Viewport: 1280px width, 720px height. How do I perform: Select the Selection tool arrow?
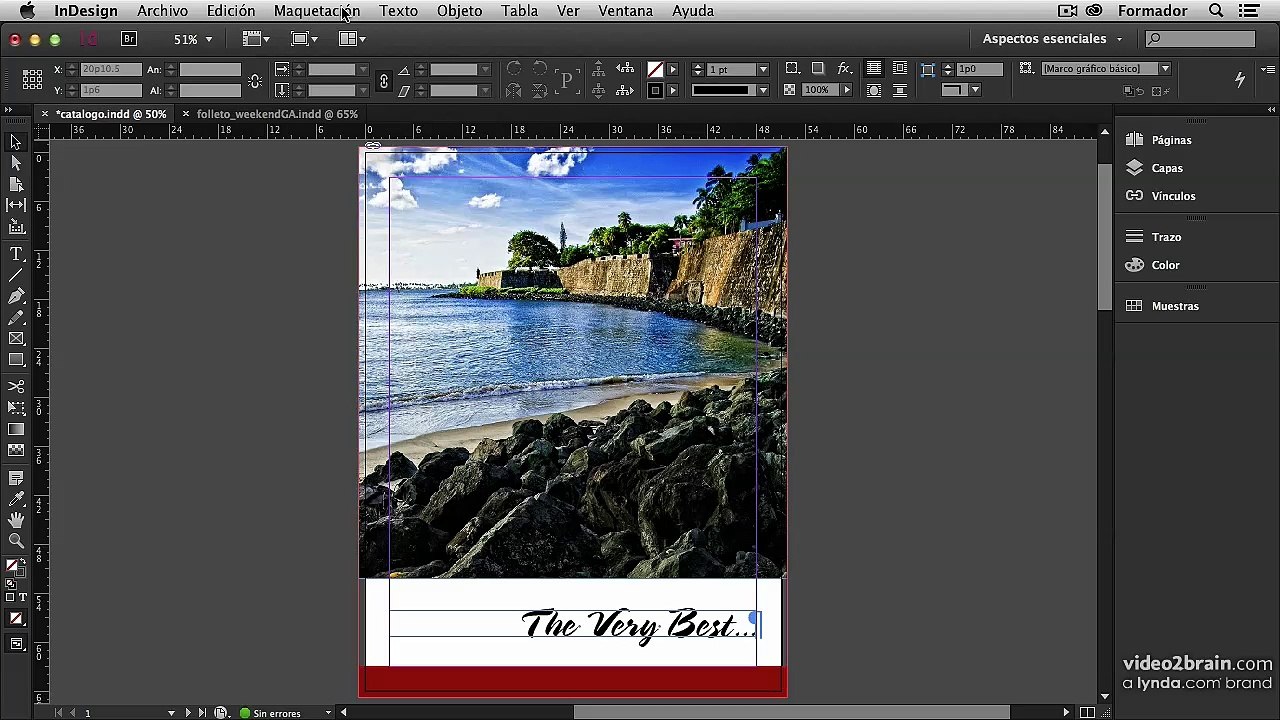click(x=16, y=142)
